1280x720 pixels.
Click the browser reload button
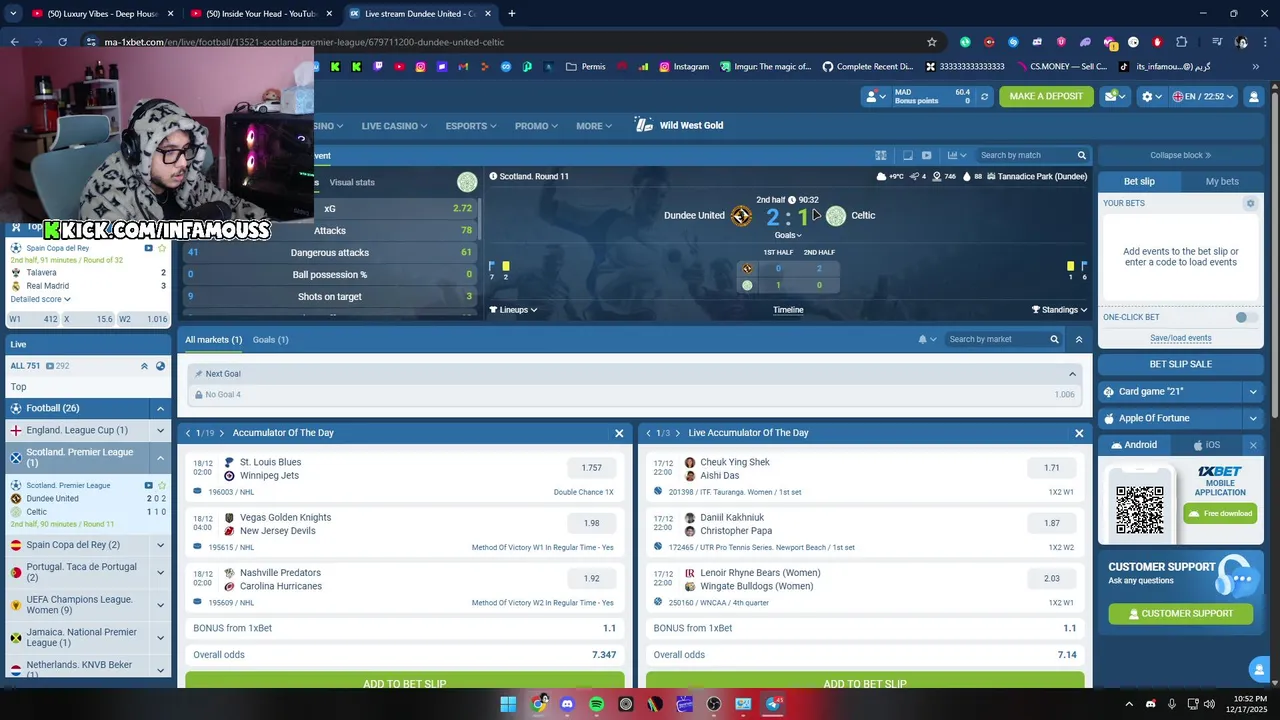(x=62, y=42)
